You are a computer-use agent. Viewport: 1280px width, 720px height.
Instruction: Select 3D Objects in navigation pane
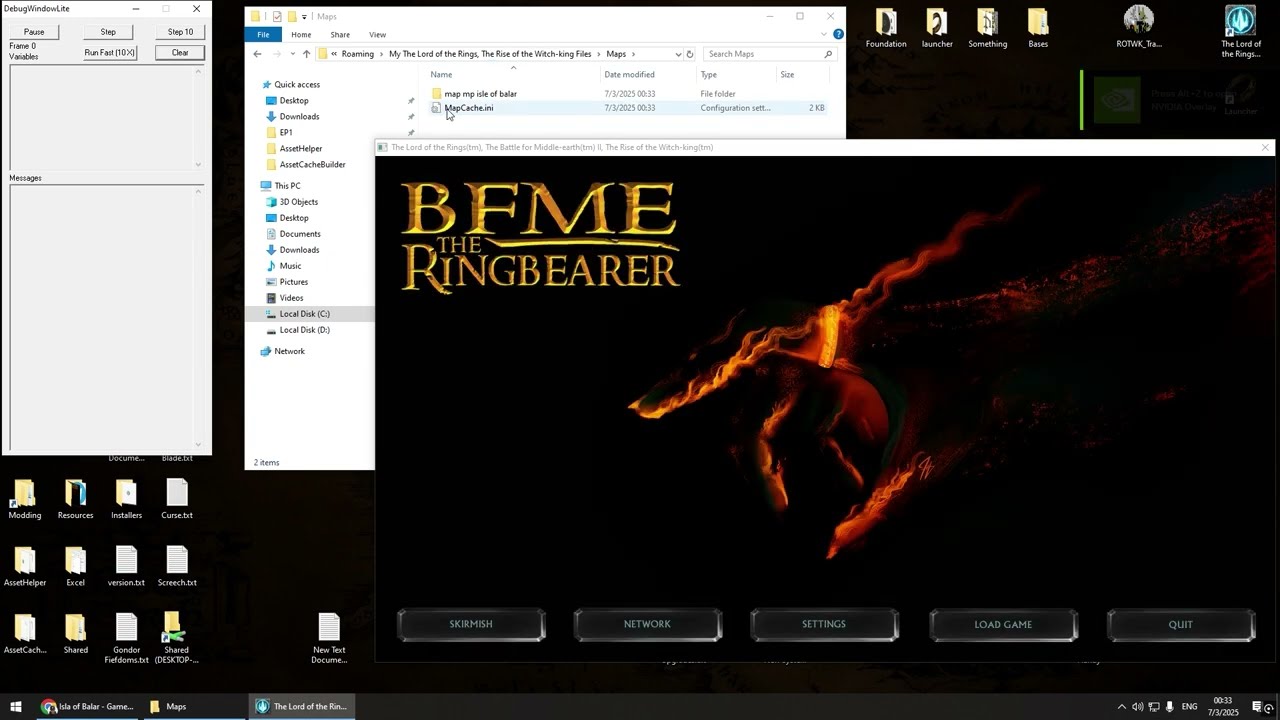point(298,202)
